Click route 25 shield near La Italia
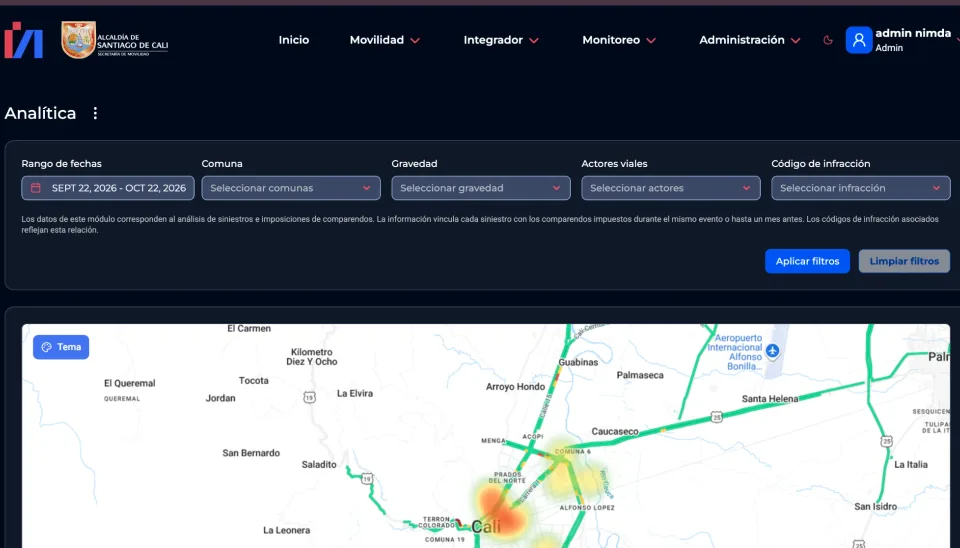This screenshot has width=960, height=548. pos(886,441)
